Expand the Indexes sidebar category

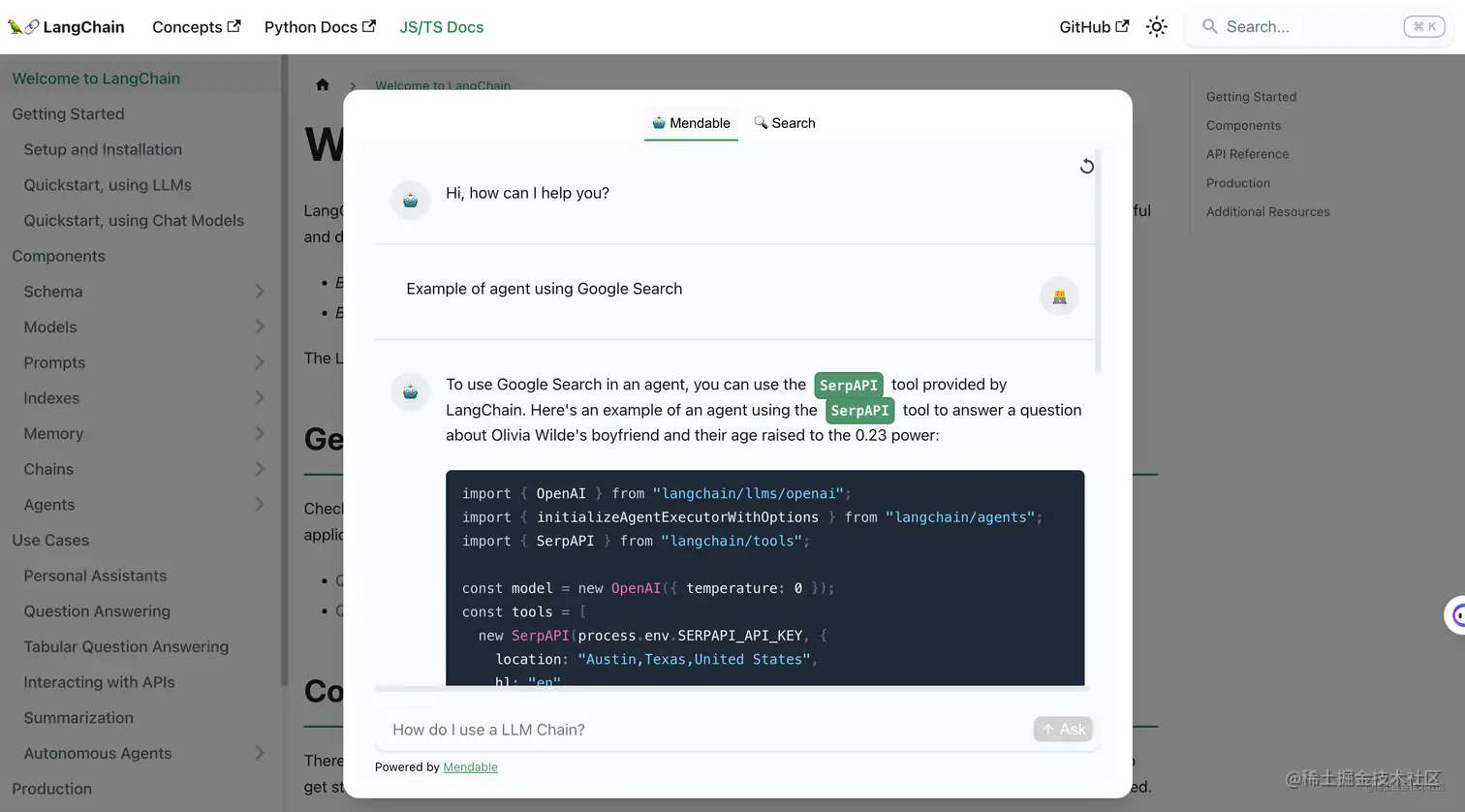coord(259,398)
